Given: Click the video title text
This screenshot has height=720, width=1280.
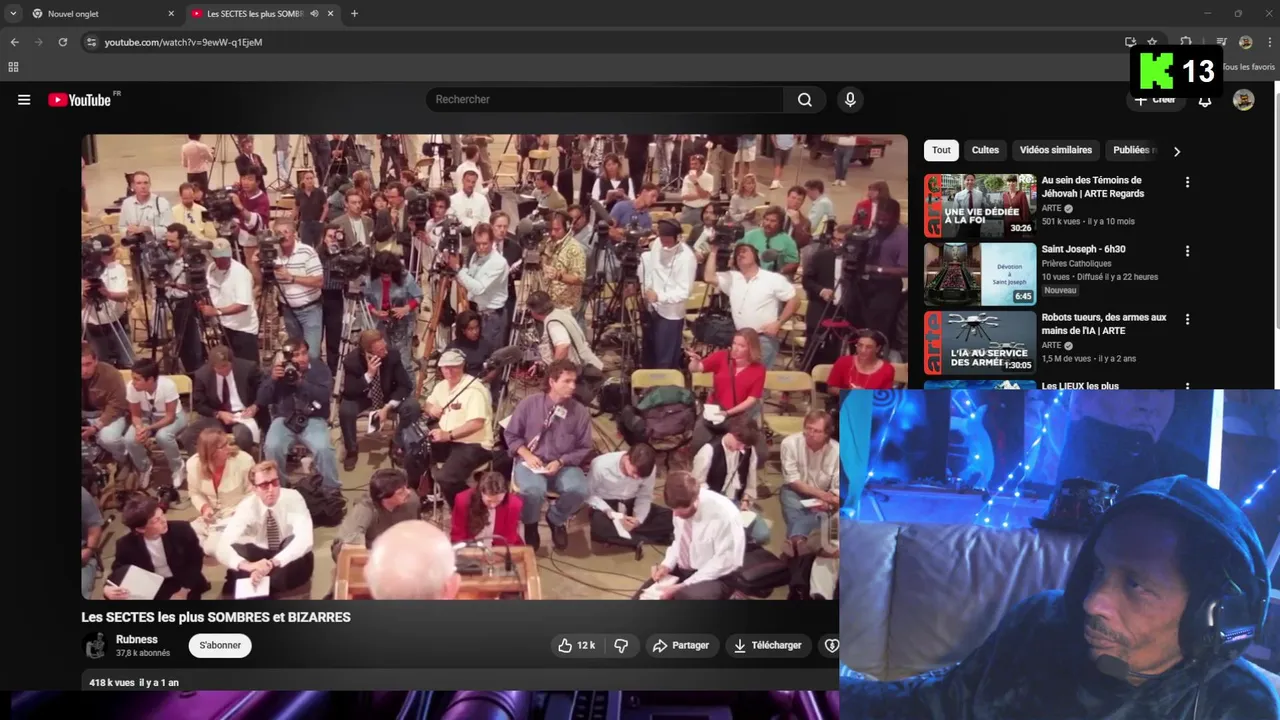Looking at the screenshot, I should coord(216,617).
